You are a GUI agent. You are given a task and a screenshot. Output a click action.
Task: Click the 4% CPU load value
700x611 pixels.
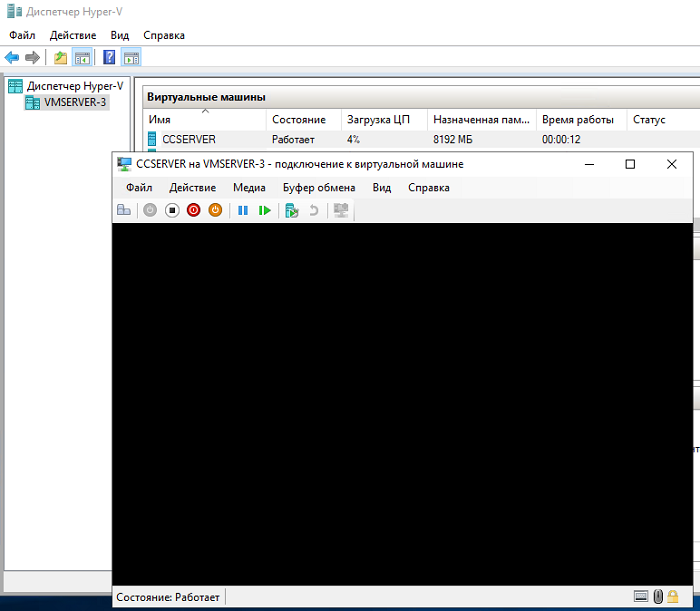353,139
